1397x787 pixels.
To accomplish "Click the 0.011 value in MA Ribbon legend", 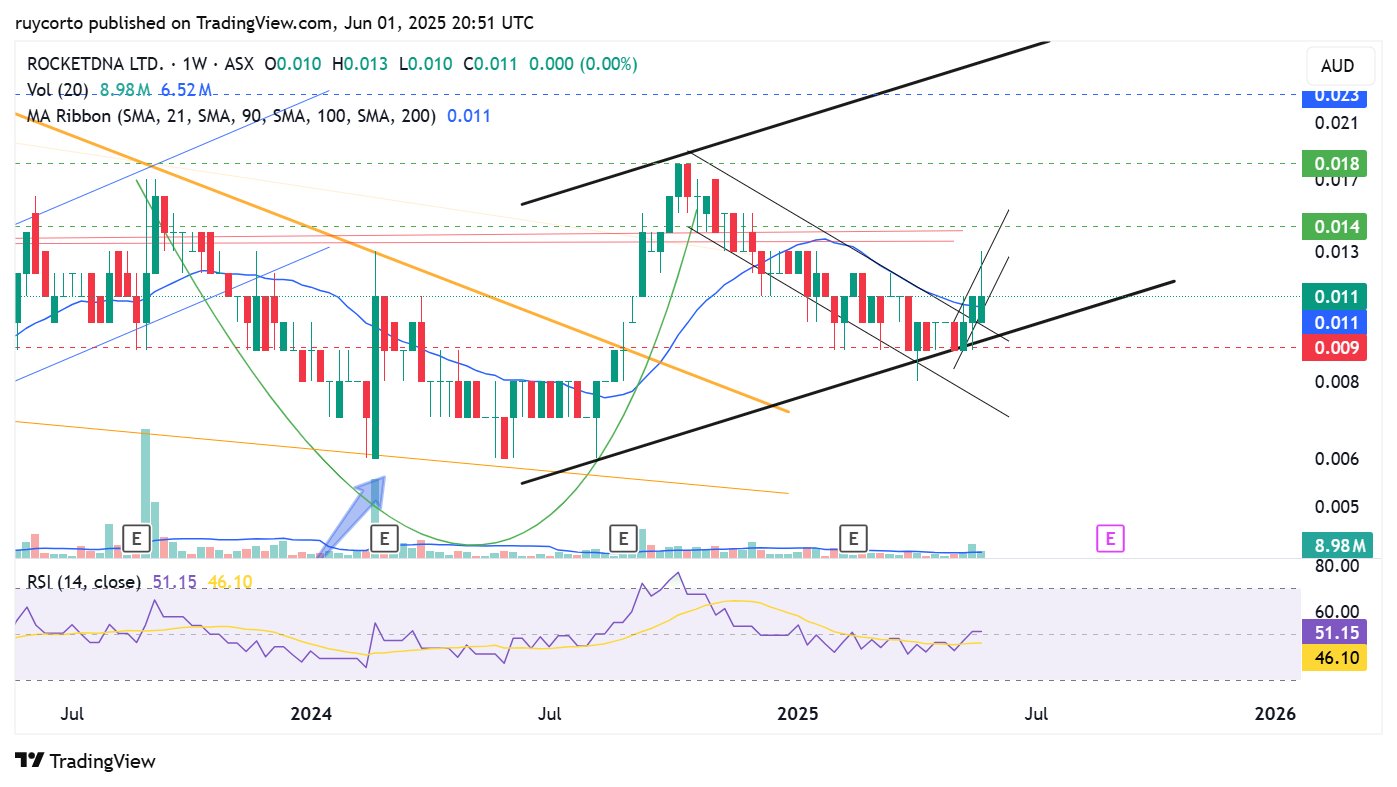I will coord(469,116).
